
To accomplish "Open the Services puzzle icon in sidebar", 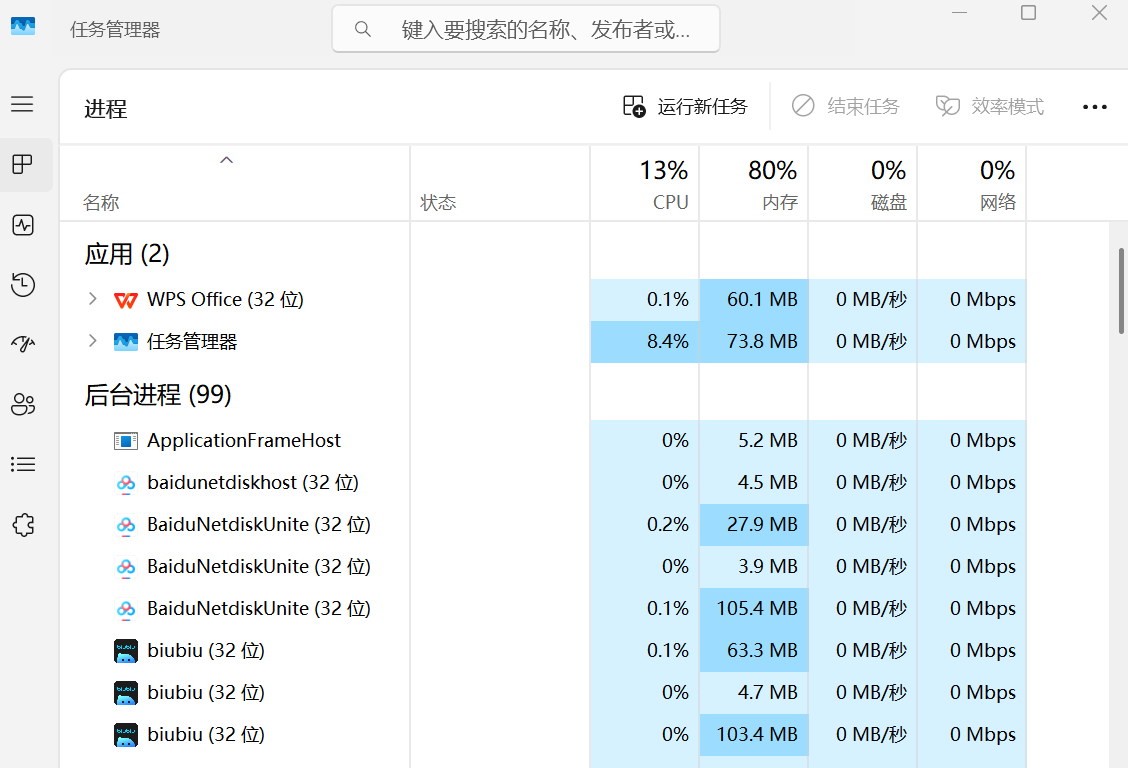I will [x=23, y=525].
